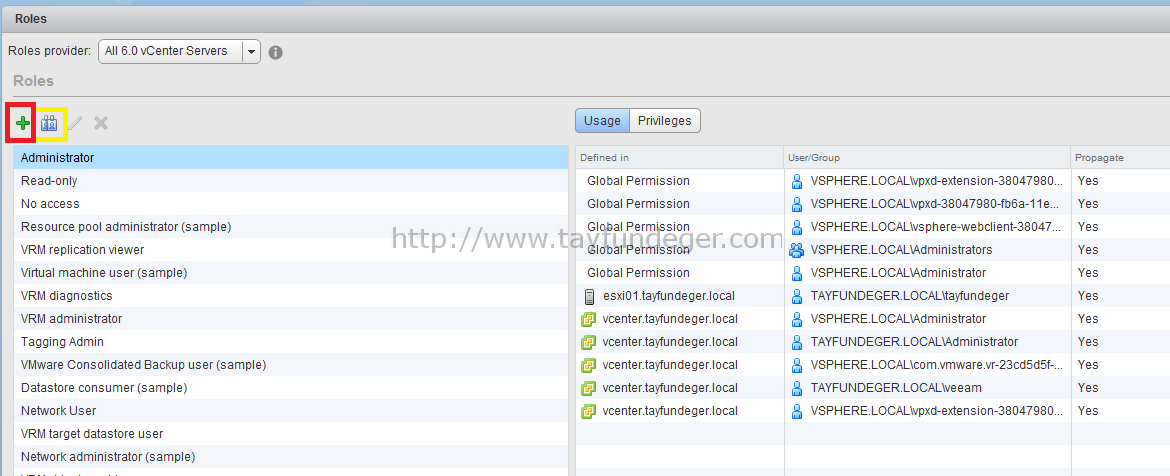The height and width of the screenshot is (476, 1170).
Task: Click the green plus Create role icon
Action: (23, 123)
